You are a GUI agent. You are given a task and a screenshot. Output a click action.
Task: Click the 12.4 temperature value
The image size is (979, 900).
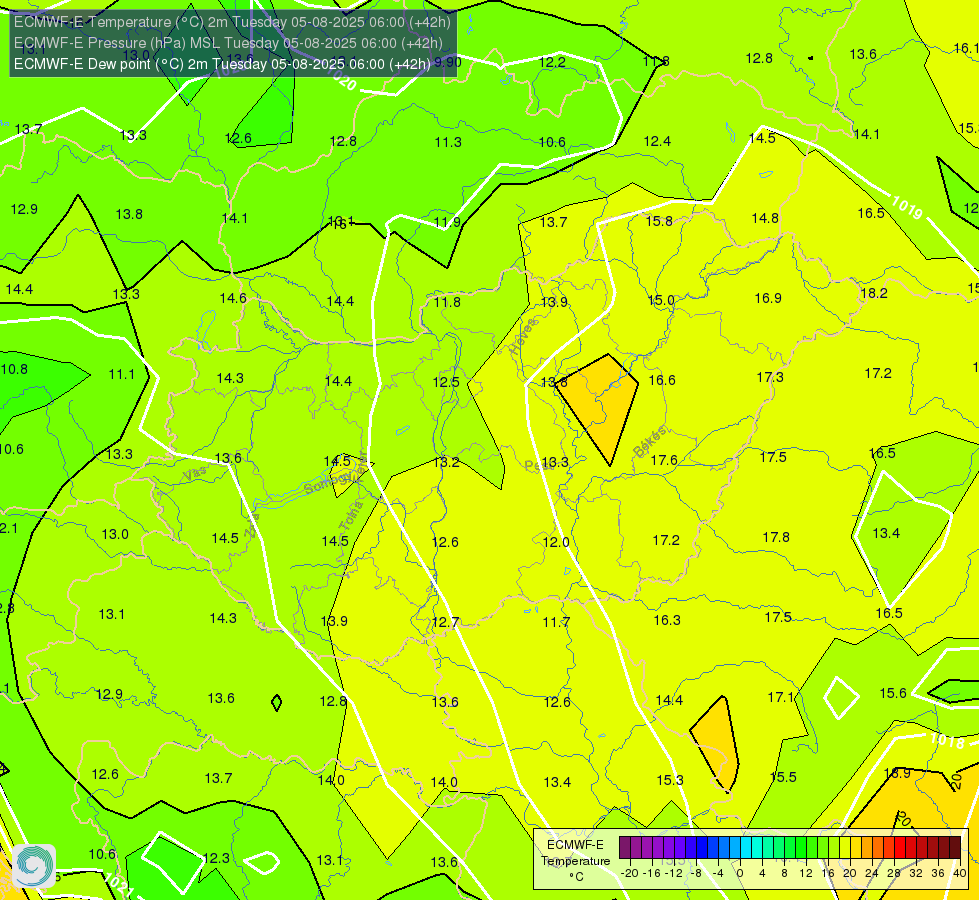click(x=657, y=142)
